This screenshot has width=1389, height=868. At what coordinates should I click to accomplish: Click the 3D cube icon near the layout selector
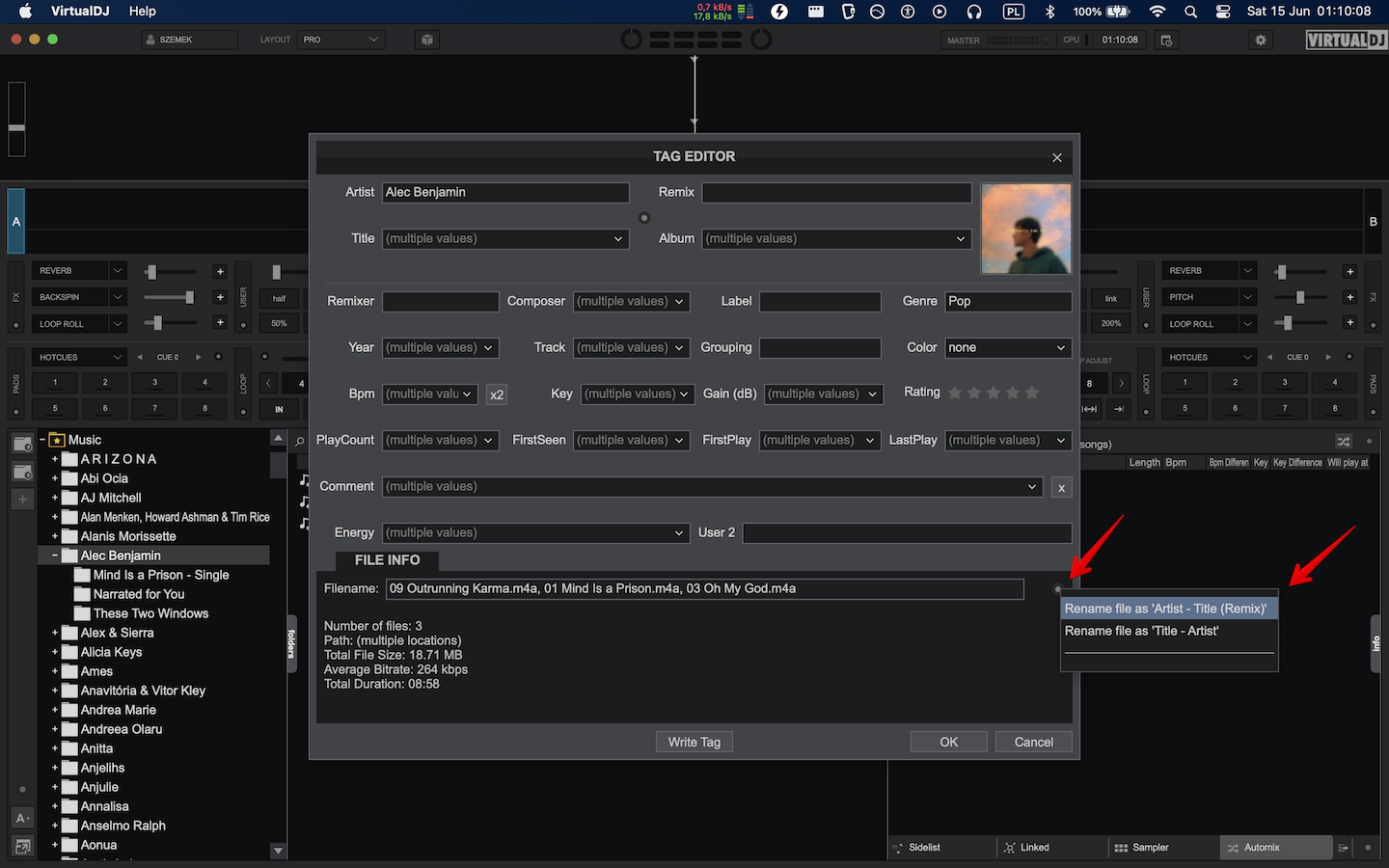(427, 40)
